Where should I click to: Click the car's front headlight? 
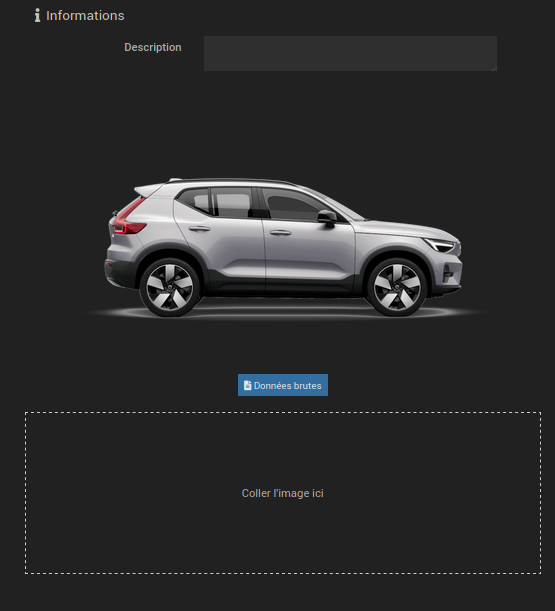440,245
